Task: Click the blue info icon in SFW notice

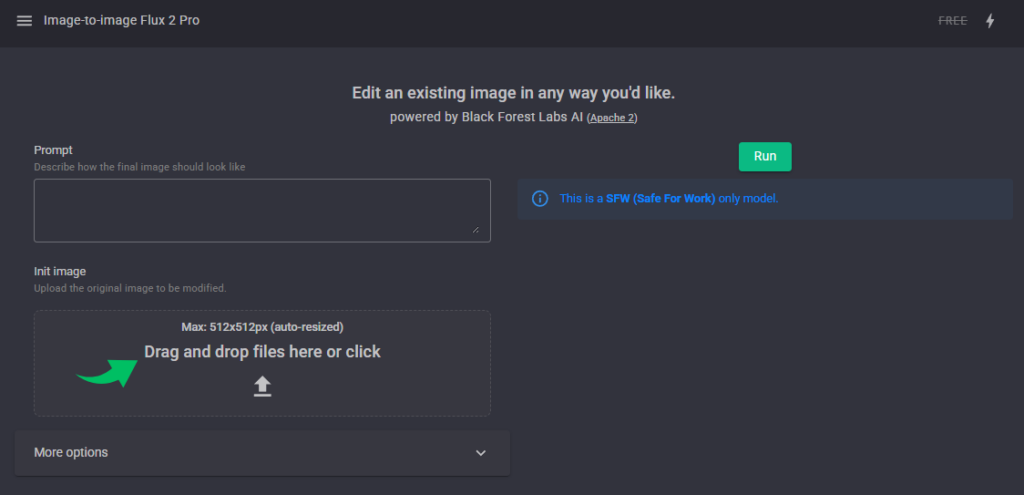Action: (540, 199)
